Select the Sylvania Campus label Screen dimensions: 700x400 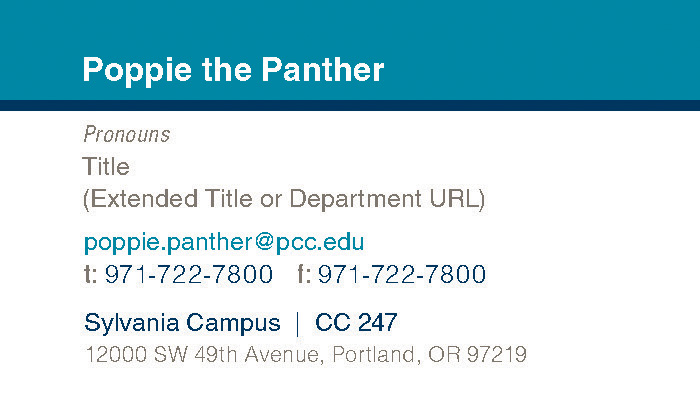182,323
